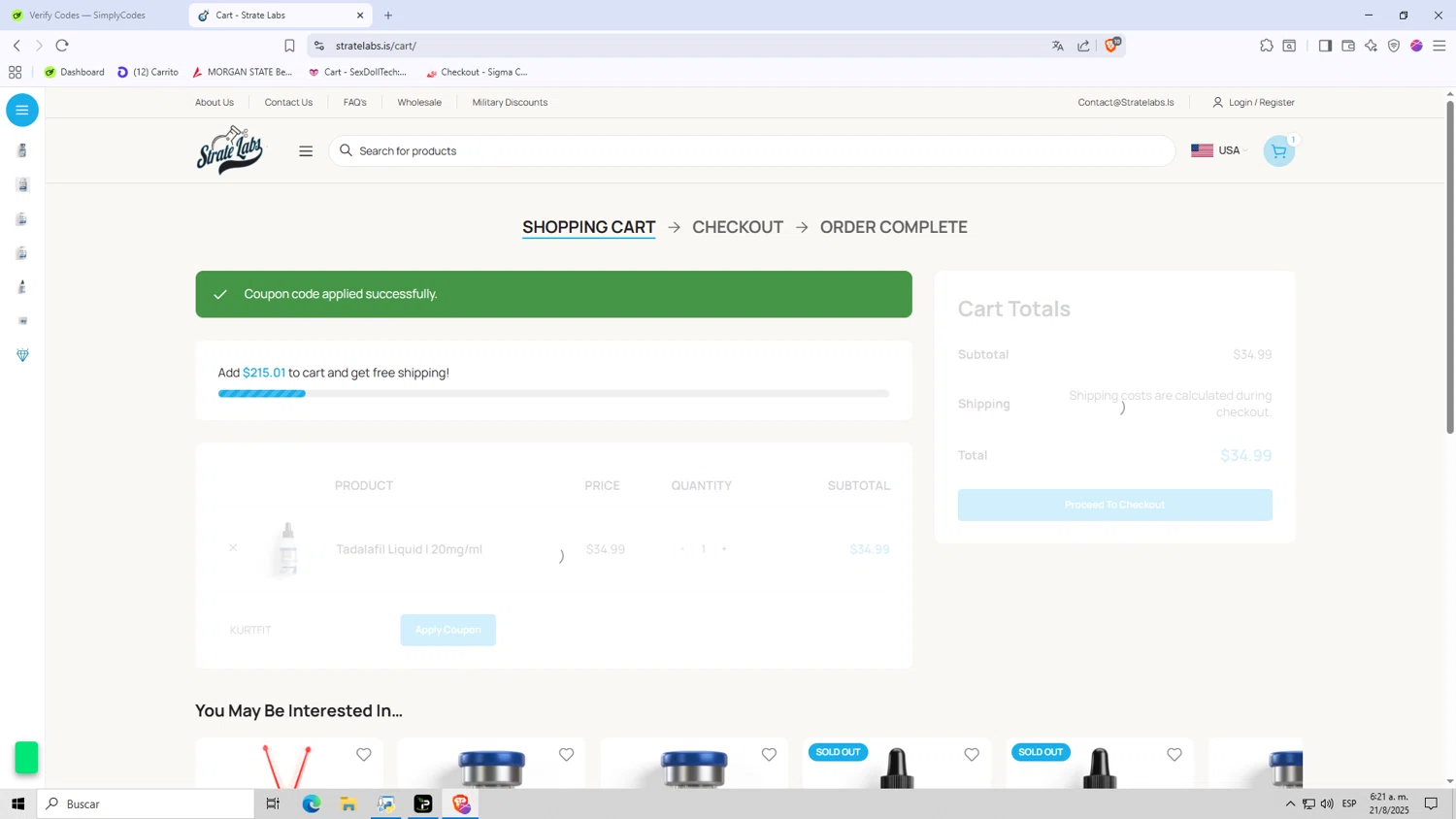Decrease Tadalafil quantity with minus
Image resolution: width=1456 pixels, height=819 pixels.
click(x=682, y=549)
